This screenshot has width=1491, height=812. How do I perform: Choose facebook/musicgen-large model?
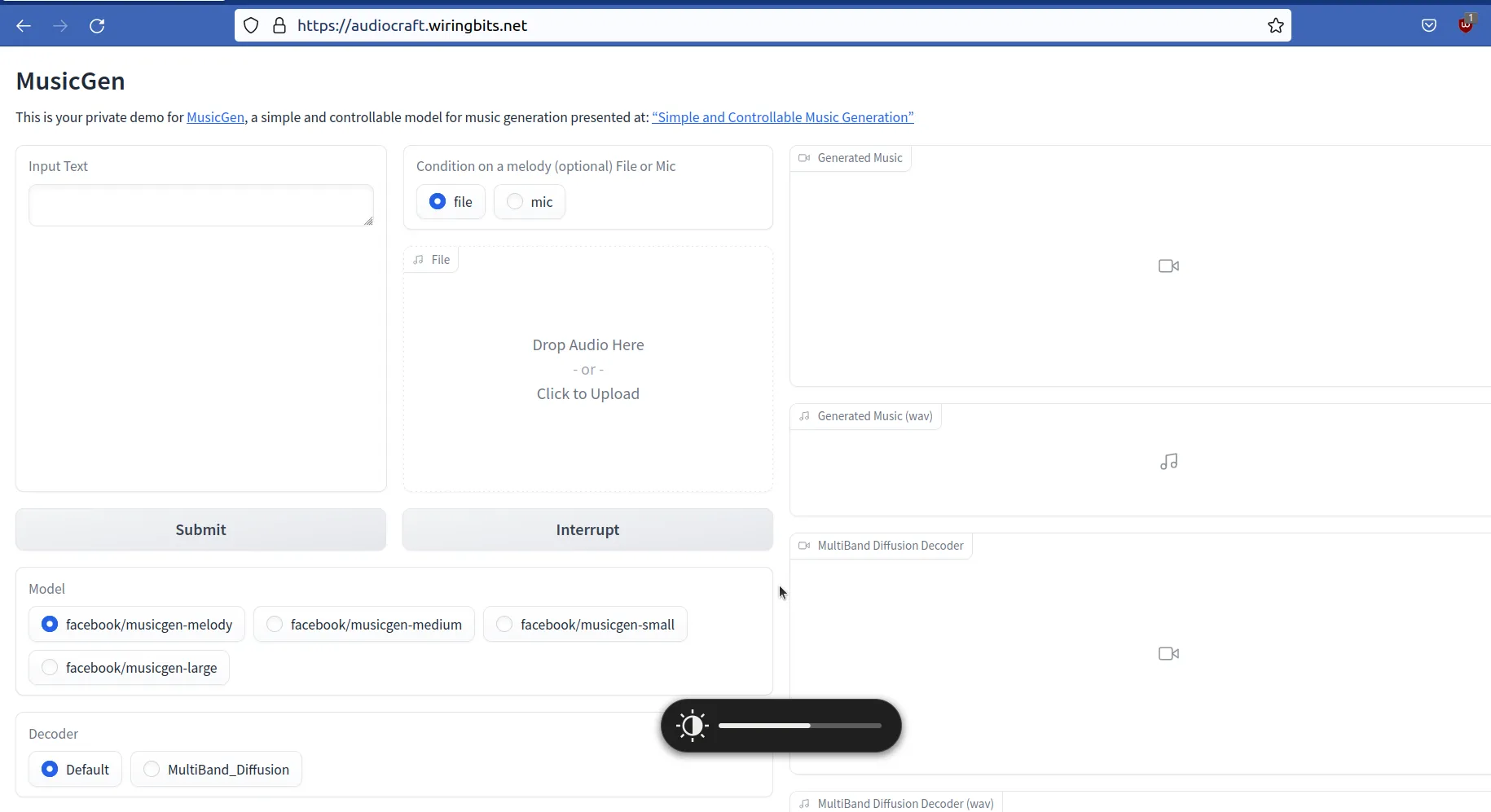(129, 668)
